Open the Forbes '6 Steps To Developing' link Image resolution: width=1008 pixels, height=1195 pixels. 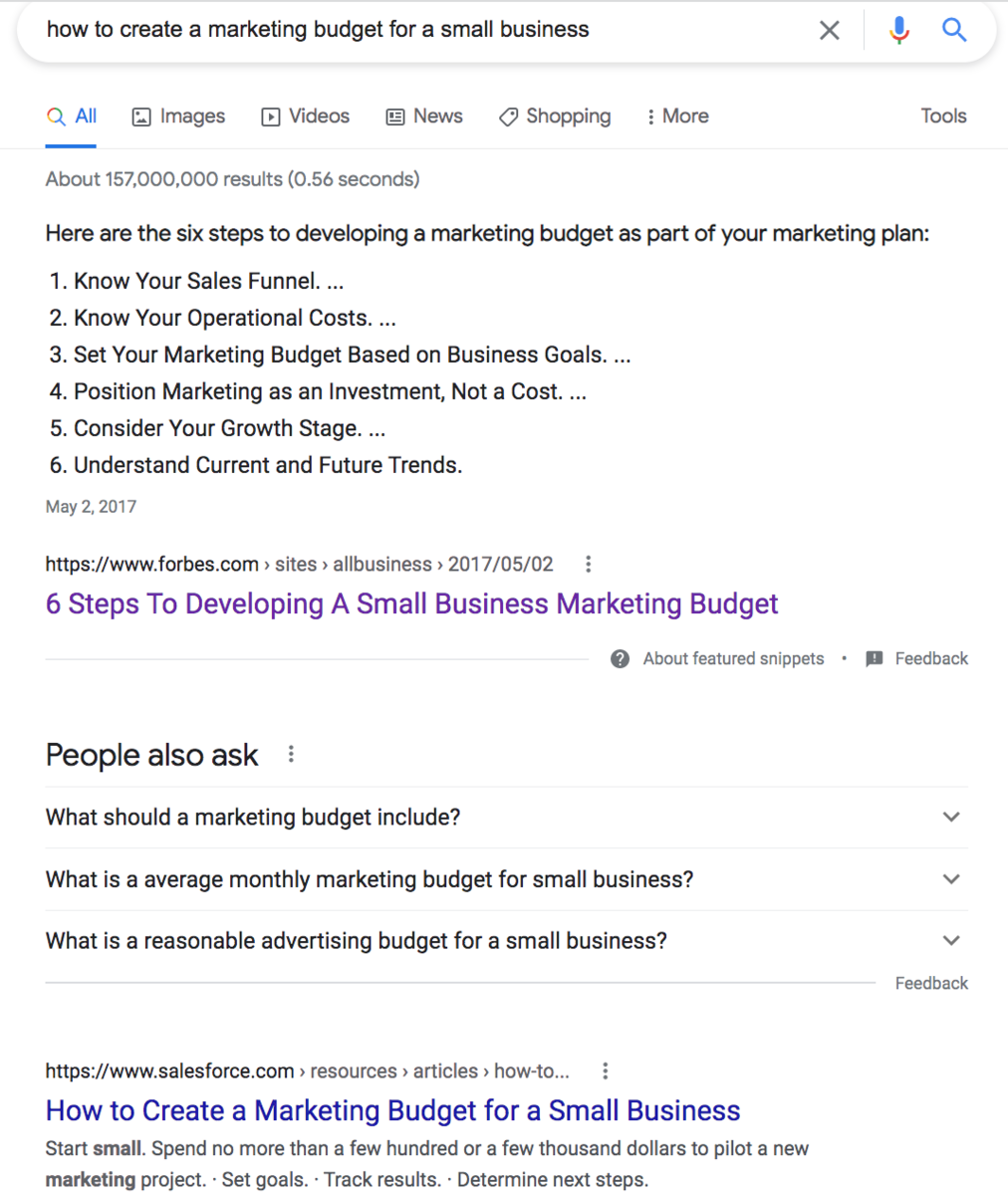[411, 603]
